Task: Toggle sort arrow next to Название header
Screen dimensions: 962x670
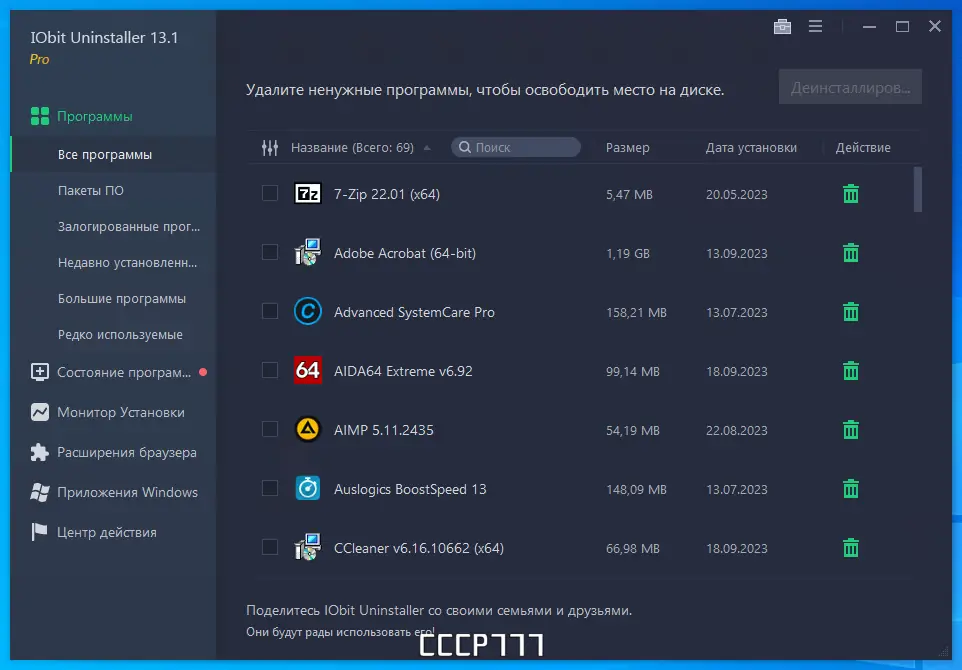Action: point(427,148)
